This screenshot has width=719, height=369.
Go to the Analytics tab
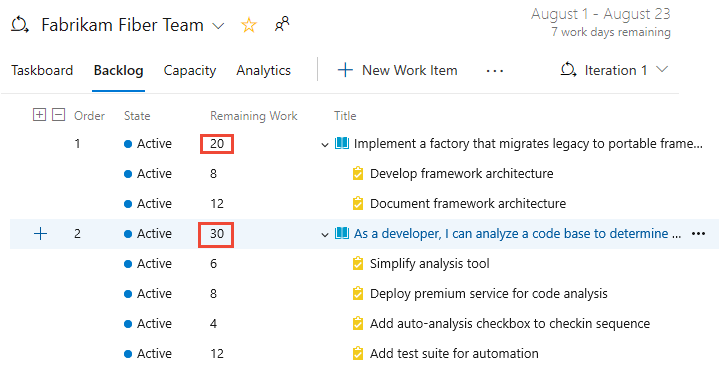tap(264, 71)
